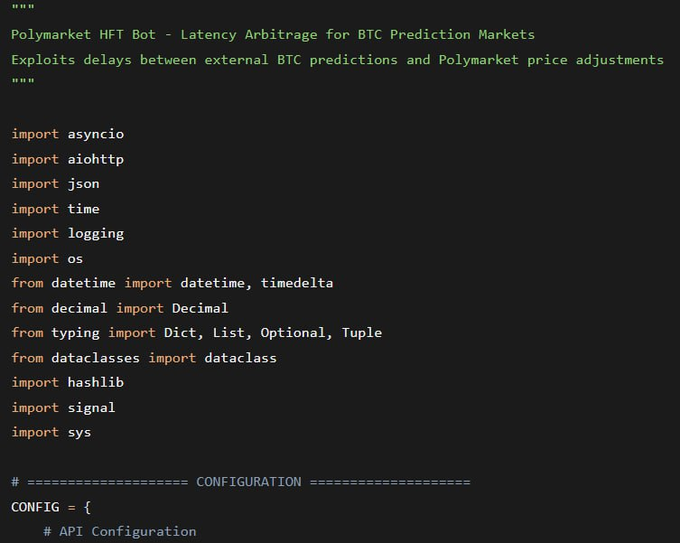680x543 pixels.
Task: Click on the 'import sys' line
Action: coord(51,432)
